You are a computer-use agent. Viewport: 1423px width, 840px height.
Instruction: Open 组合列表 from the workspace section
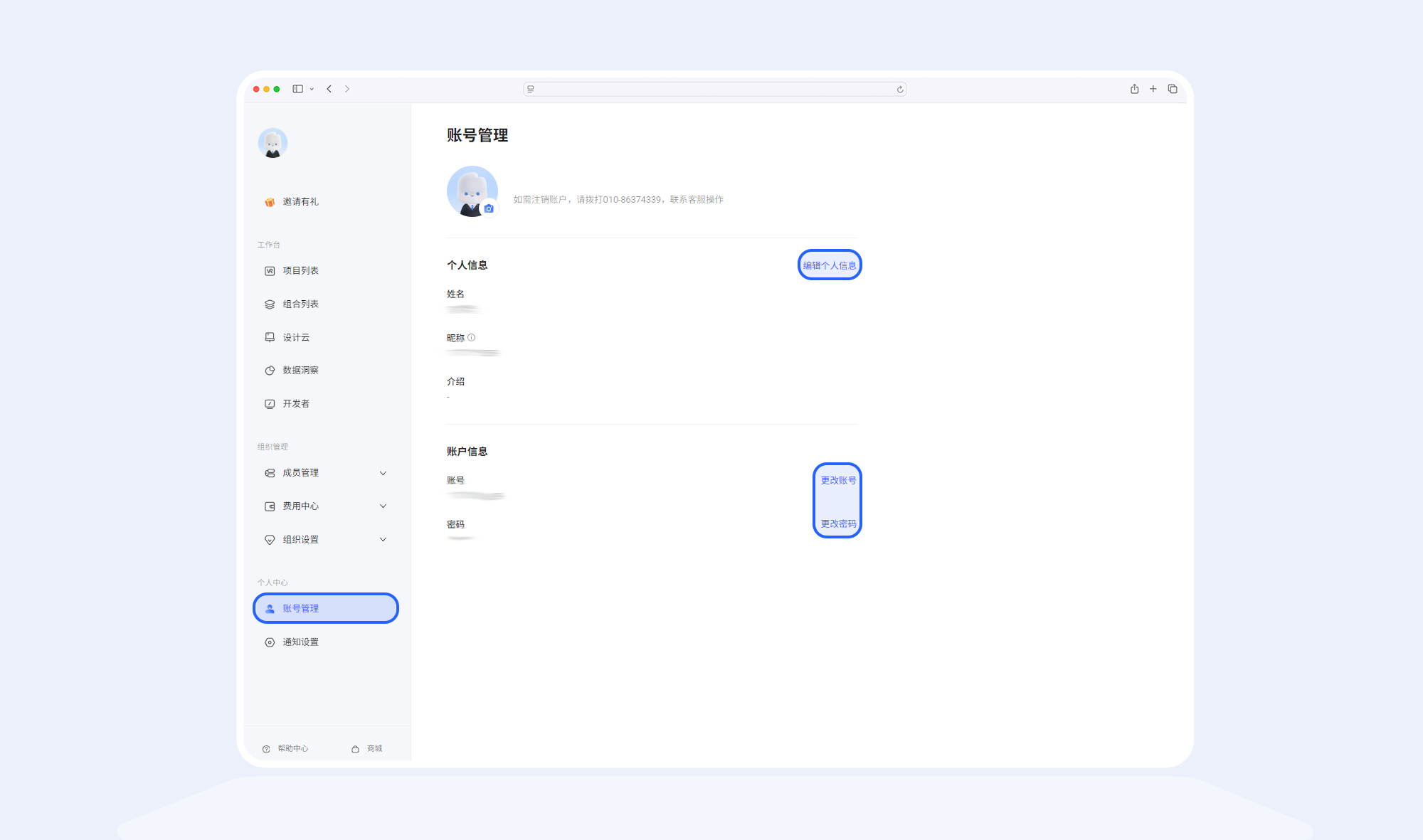tap(269, 304)
